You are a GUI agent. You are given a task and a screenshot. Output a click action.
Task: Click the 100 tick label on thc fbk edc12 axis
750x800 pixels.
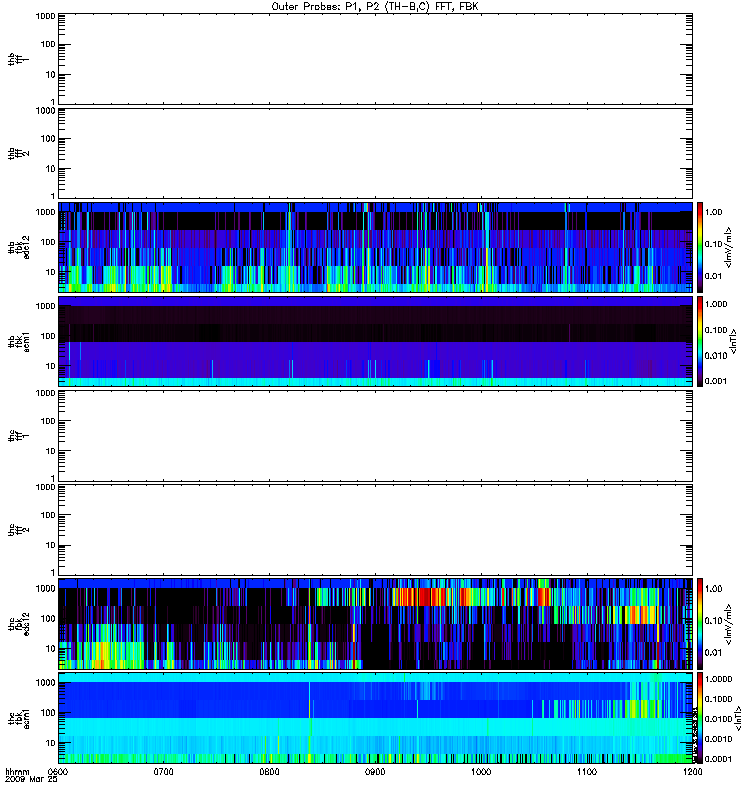(x=48, y=618)
